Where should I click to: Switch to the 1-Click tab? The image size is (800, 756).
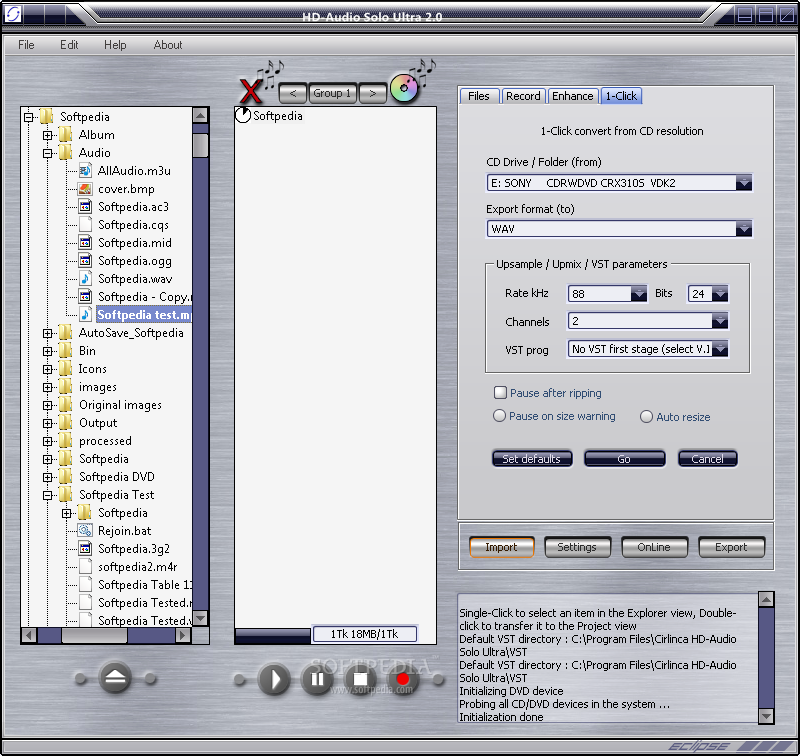tap(621, 96)
